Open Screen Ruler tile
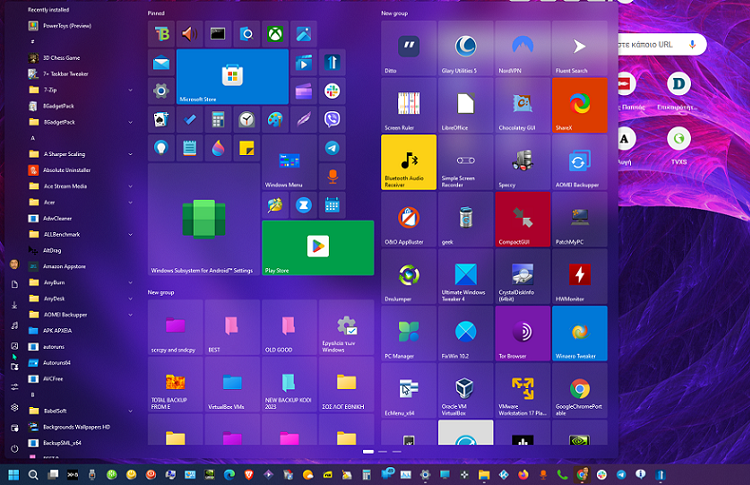Image resolution: width=750 pixels, height=485 pixels. coord(409,105)
